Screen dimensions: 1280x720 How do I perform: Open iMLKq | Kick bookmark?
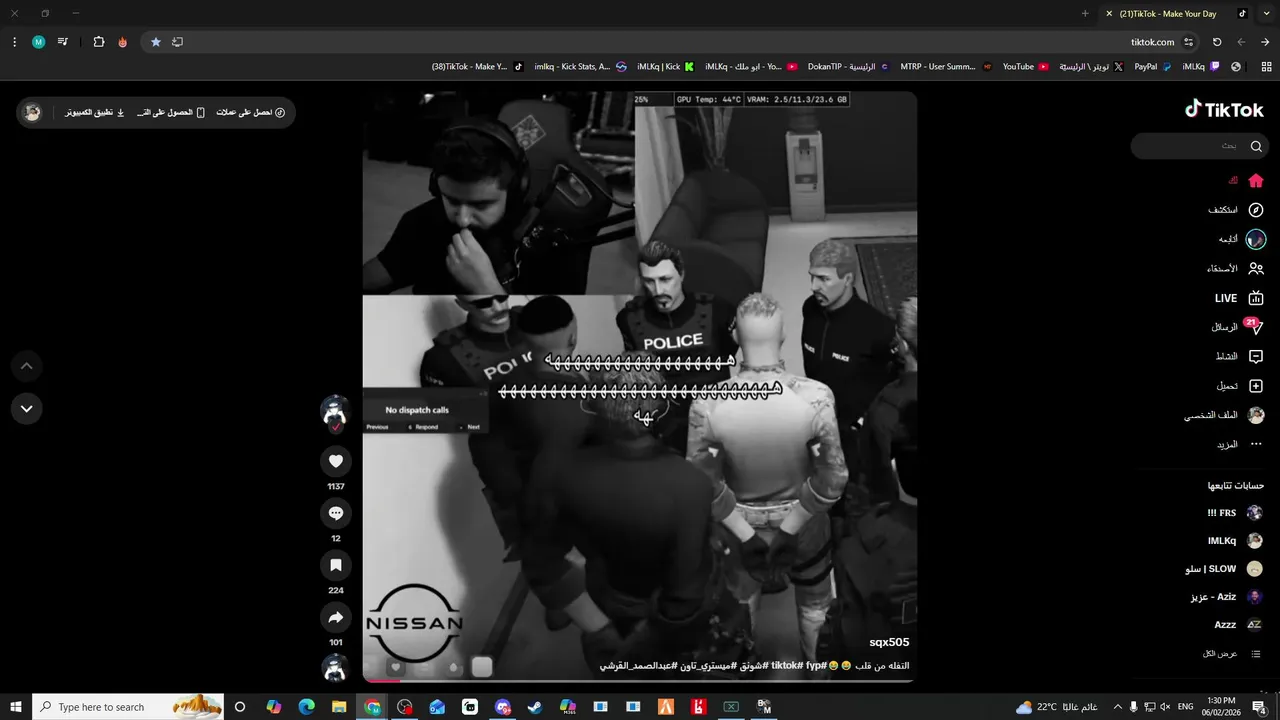664,67
